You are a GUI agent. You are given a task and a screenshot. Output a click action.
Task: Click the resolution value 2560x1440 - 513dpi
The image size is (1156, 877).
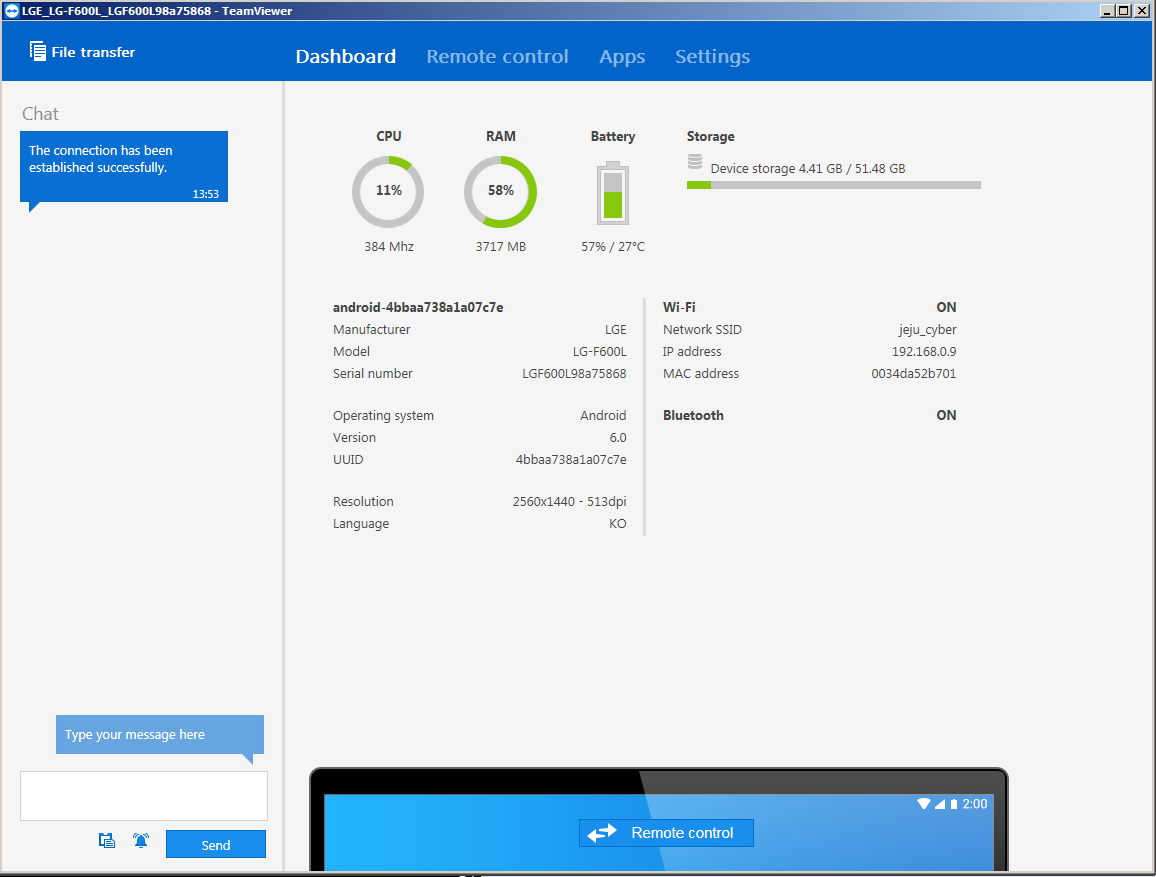[x=569, y=502]
